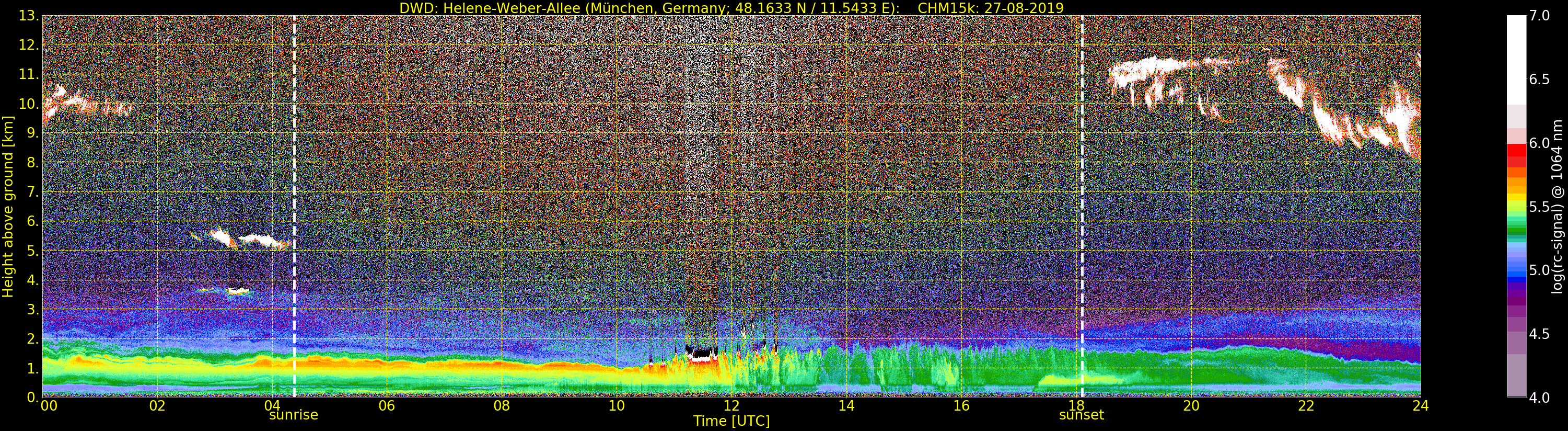This screenshot has width=1568, height=431.
Task: Click the sunrise dashed white line marker
Action: point(294,206)
